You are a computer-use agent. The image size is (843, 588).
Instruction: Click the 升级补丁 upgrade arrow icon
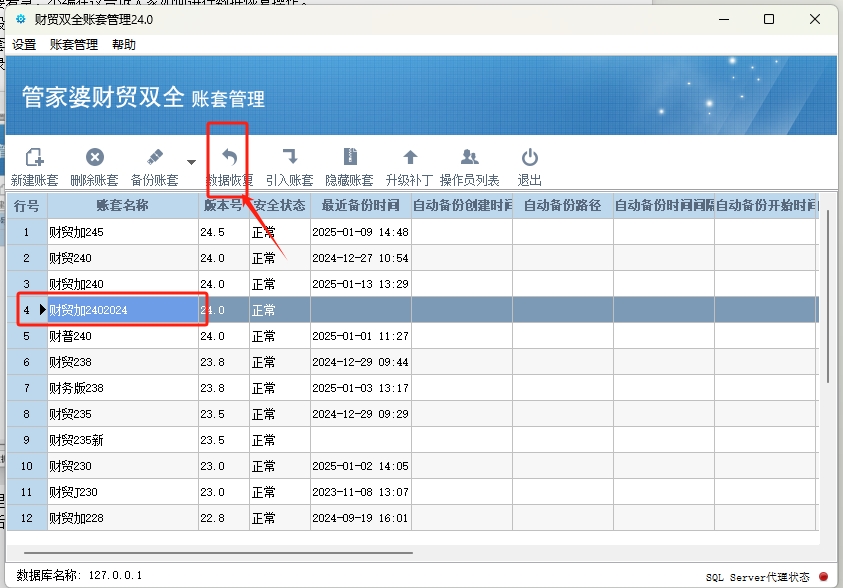pos(410,157)
